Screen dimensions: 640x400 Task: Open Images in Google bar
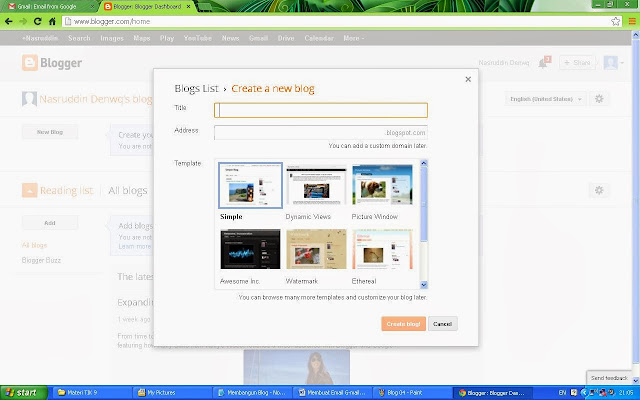(112, 38)
